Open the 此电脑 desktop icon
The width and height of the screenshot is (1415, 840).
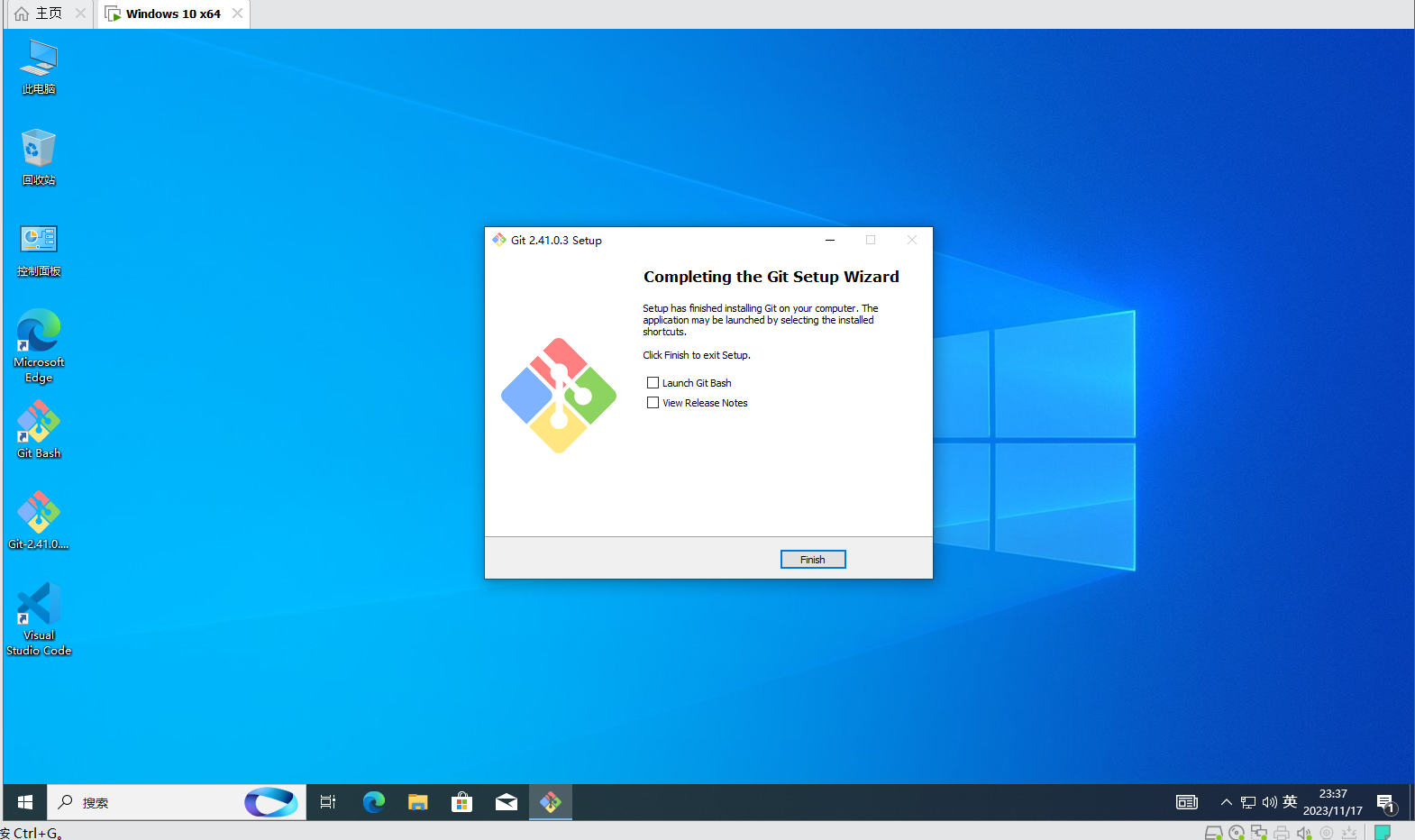tap(39, 68)
